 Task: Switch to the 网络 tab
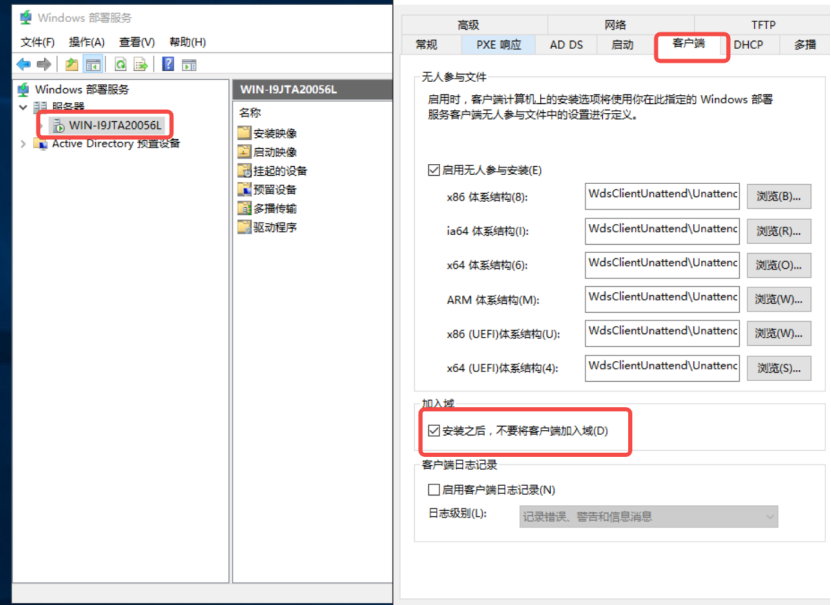621,24
